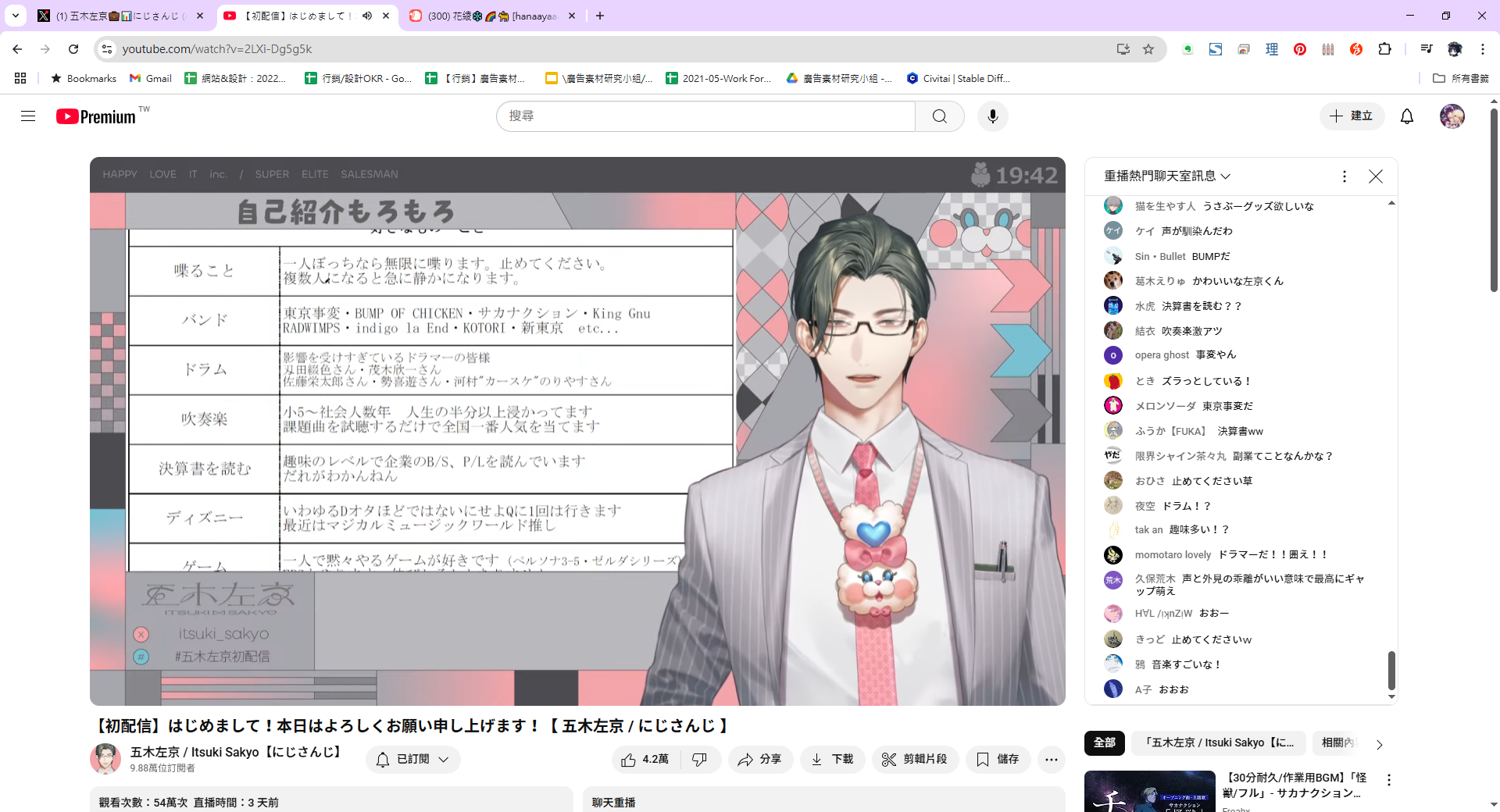Click the 建立 create button
Image resolution: width=1500 pixels, height=812 pixels.
(x=1352, y=116)
